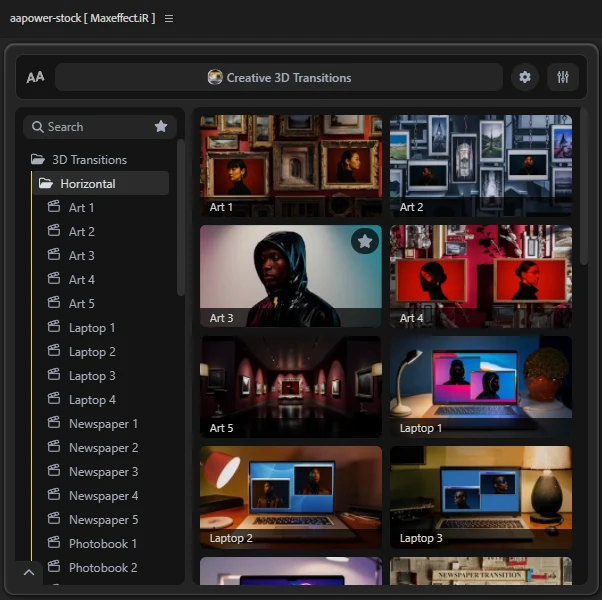Select Art 3 in the tree
The width and height of the screenshot is (602, 600).
tap(81, 256)
